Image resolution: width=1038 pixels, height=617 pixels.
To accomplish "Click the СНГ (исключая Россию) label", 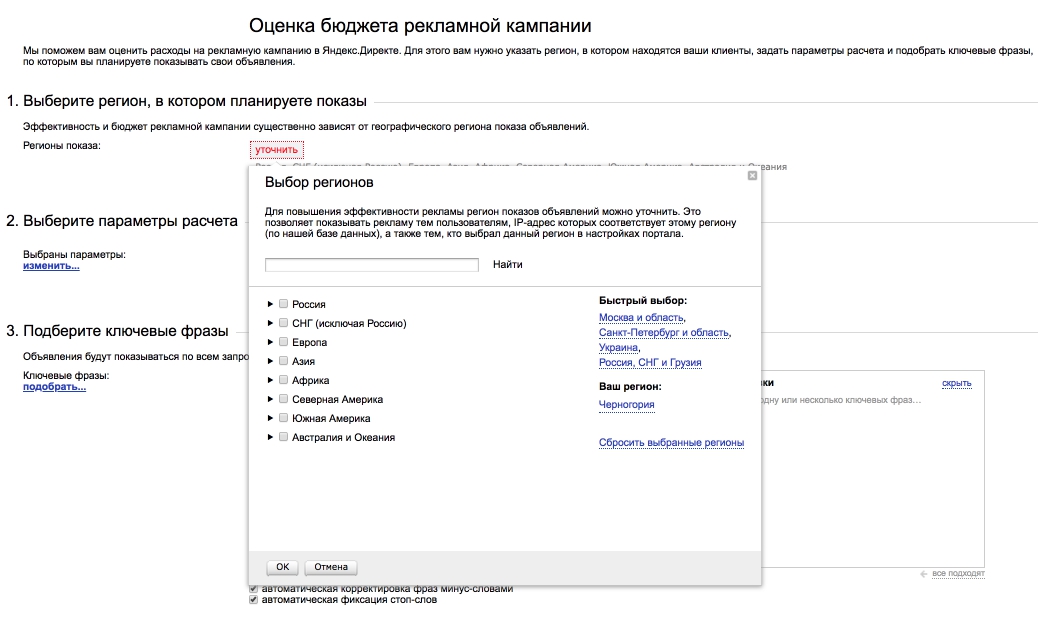I will point(350,324).
